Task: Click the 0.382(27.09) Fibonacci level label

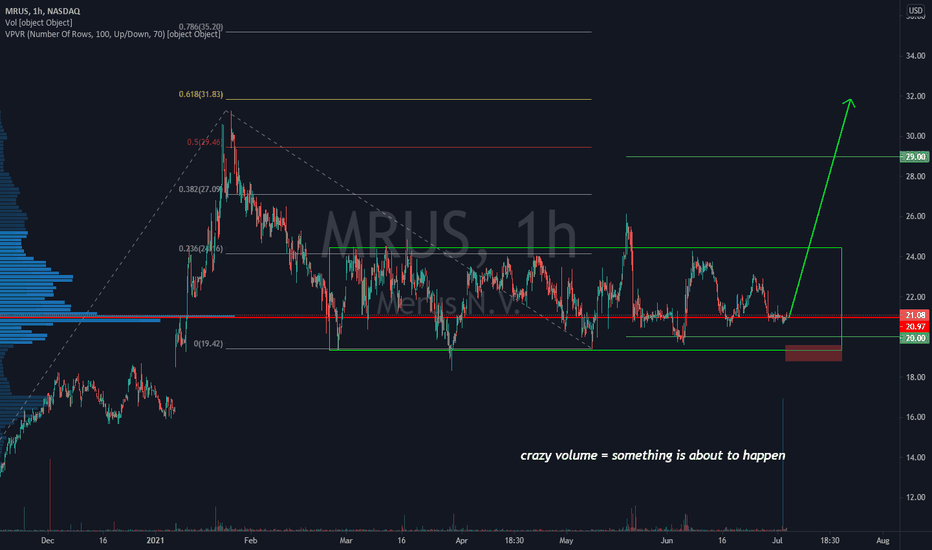Action: click(x=201, y=189)
